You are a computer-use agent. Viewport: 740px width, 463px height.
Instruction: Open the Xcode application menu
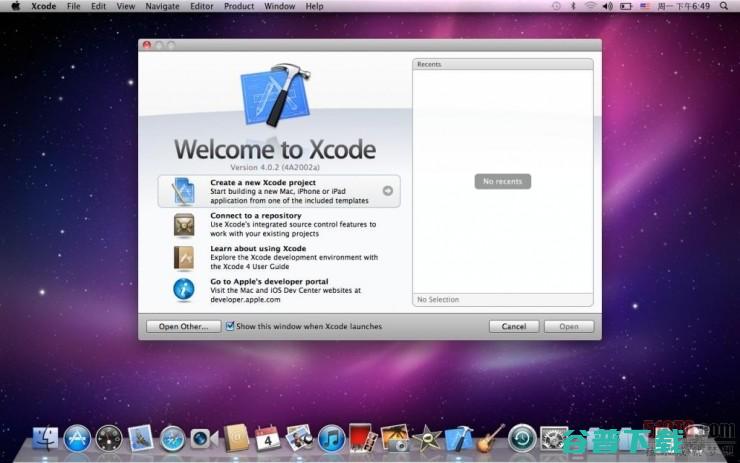coord(43,6)
